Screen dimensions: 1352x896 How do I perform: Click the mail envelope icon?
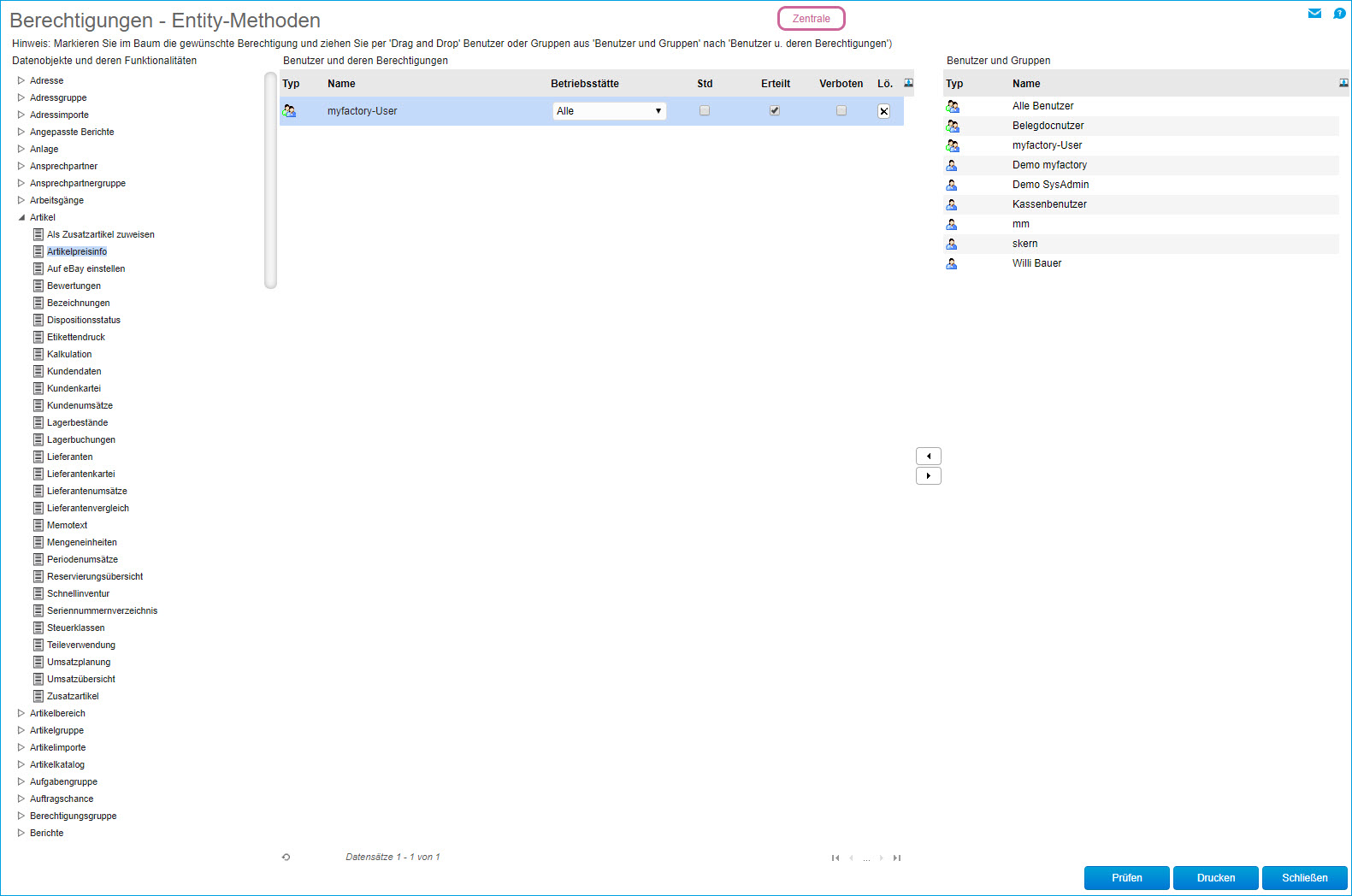[x=1314, y=13]
